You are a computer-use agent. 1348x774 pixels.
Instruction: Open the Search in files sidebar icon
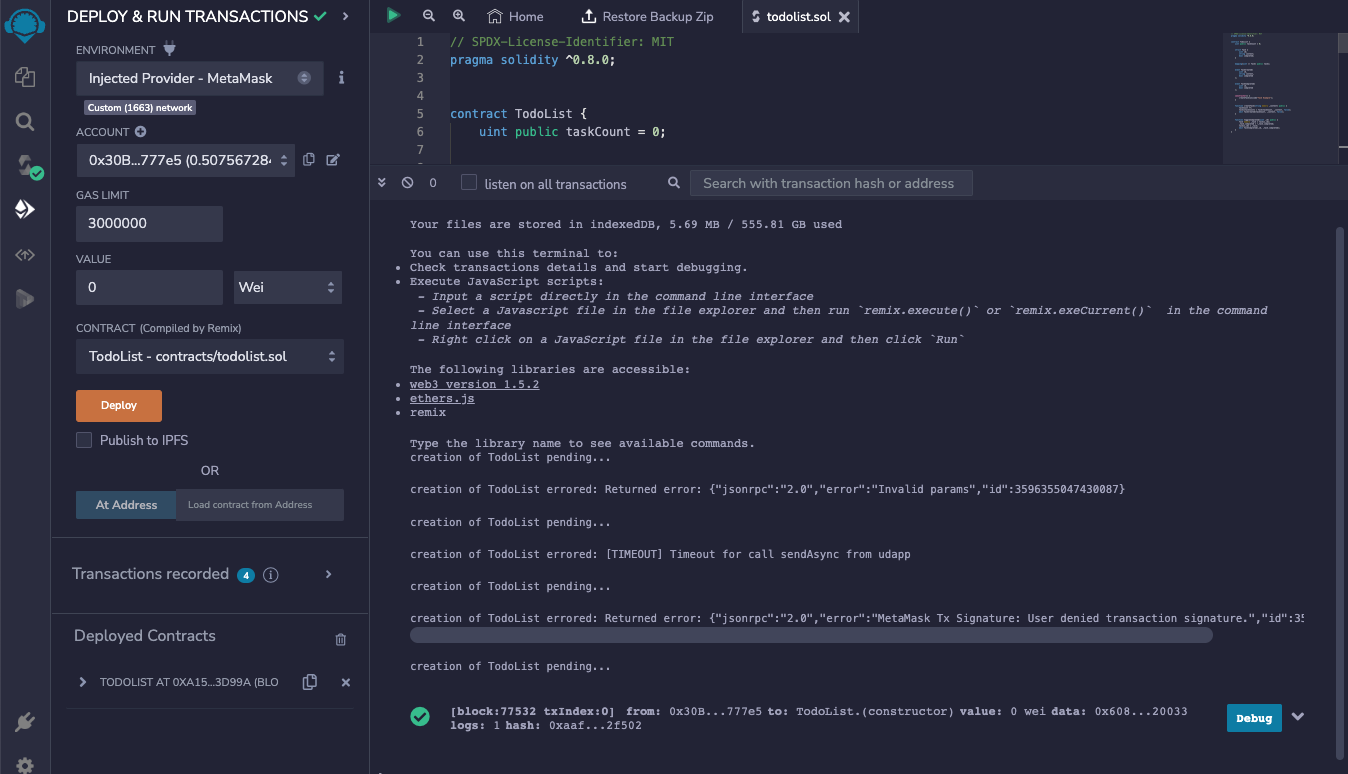25,122
